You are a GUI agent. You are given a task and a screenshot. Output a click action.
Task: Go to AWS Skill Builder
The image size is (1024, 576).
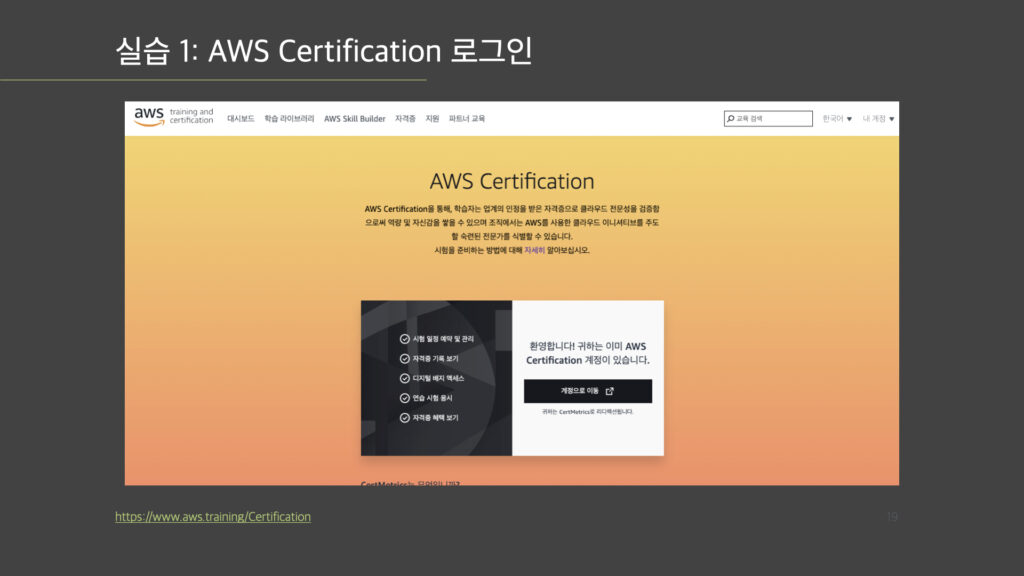[355, 119]
